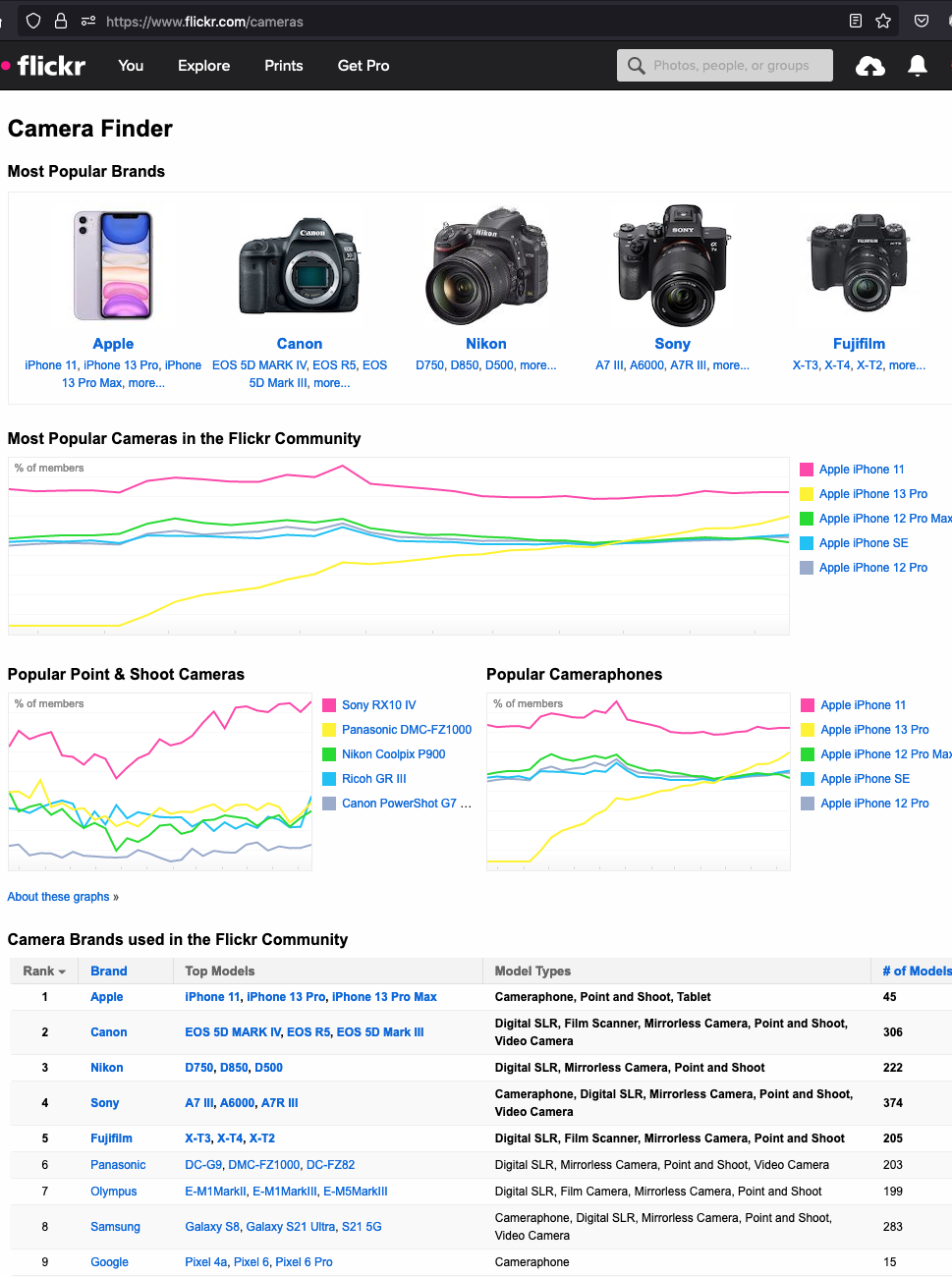Bookmark page with star icon
Viewport: 952px width, 1277px height.
(883, 21)
